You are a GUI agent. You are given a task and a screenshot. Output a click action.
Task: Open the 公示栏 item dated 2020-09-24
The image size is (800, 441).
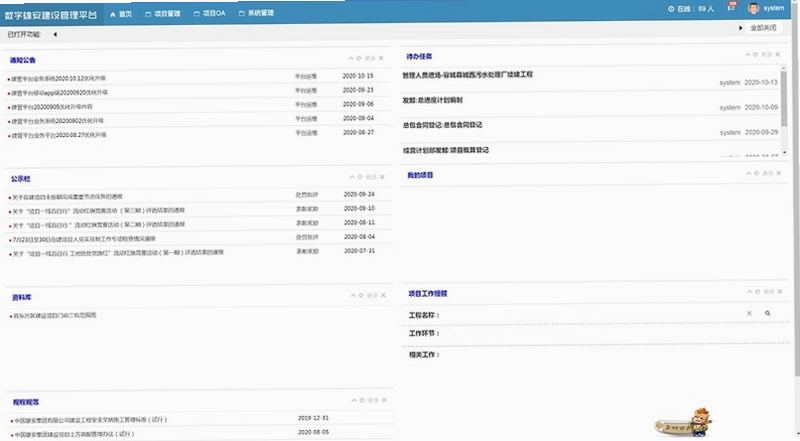point(67,197)
